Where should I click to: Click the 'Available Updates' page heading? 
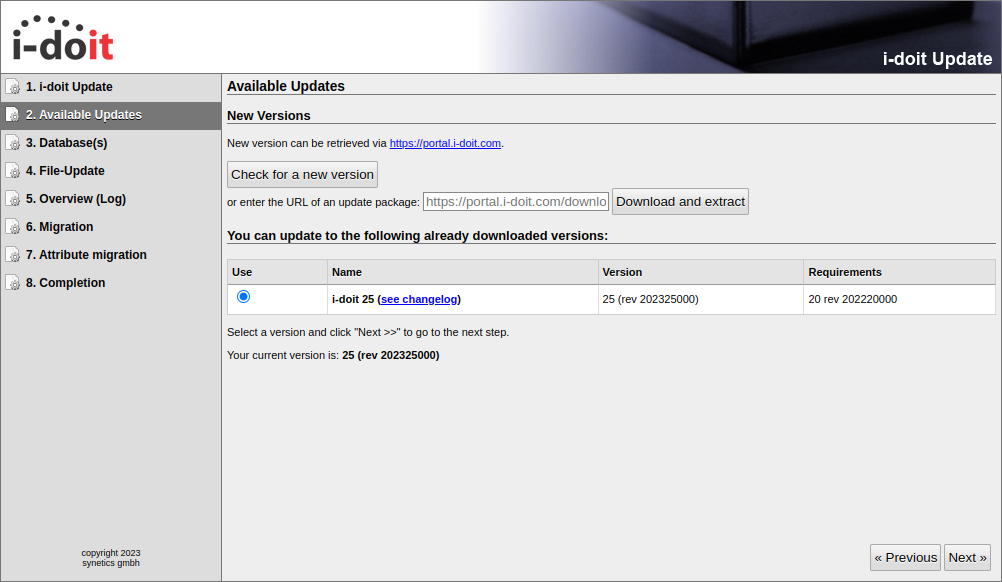[x=286, y=86]
